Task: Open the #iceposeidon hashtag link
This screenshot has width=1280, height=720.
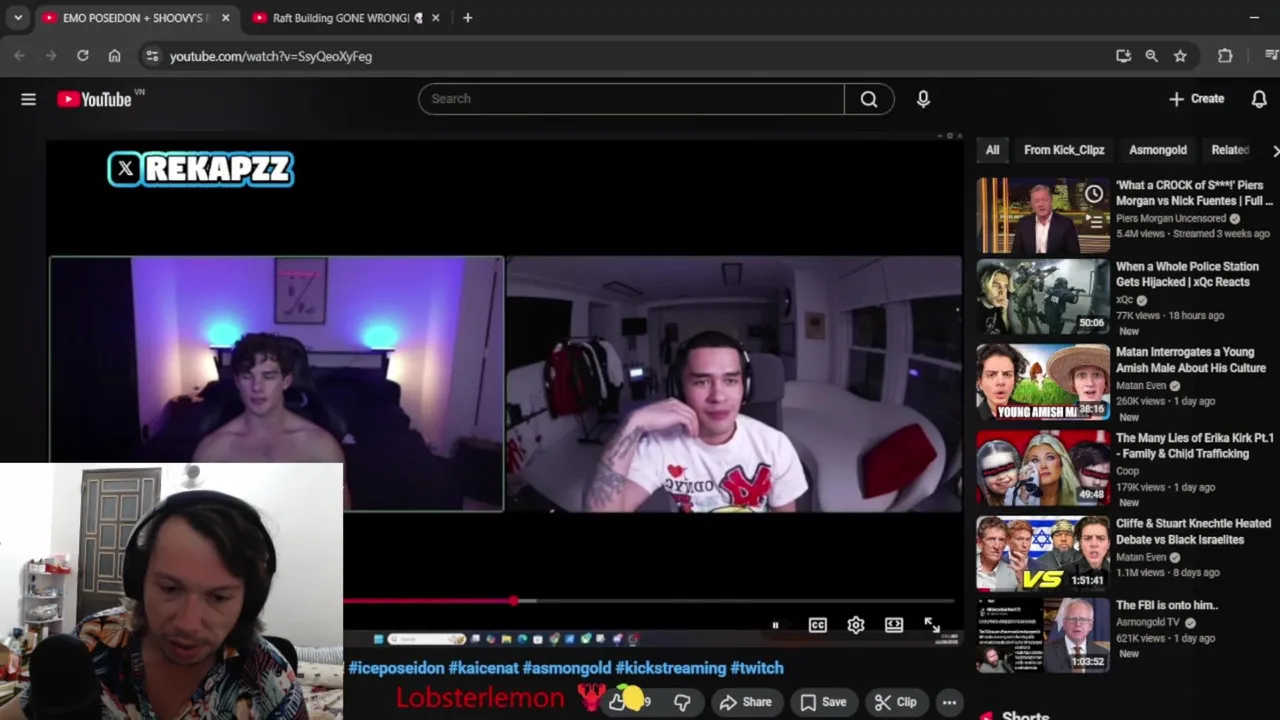Action: 396,668
